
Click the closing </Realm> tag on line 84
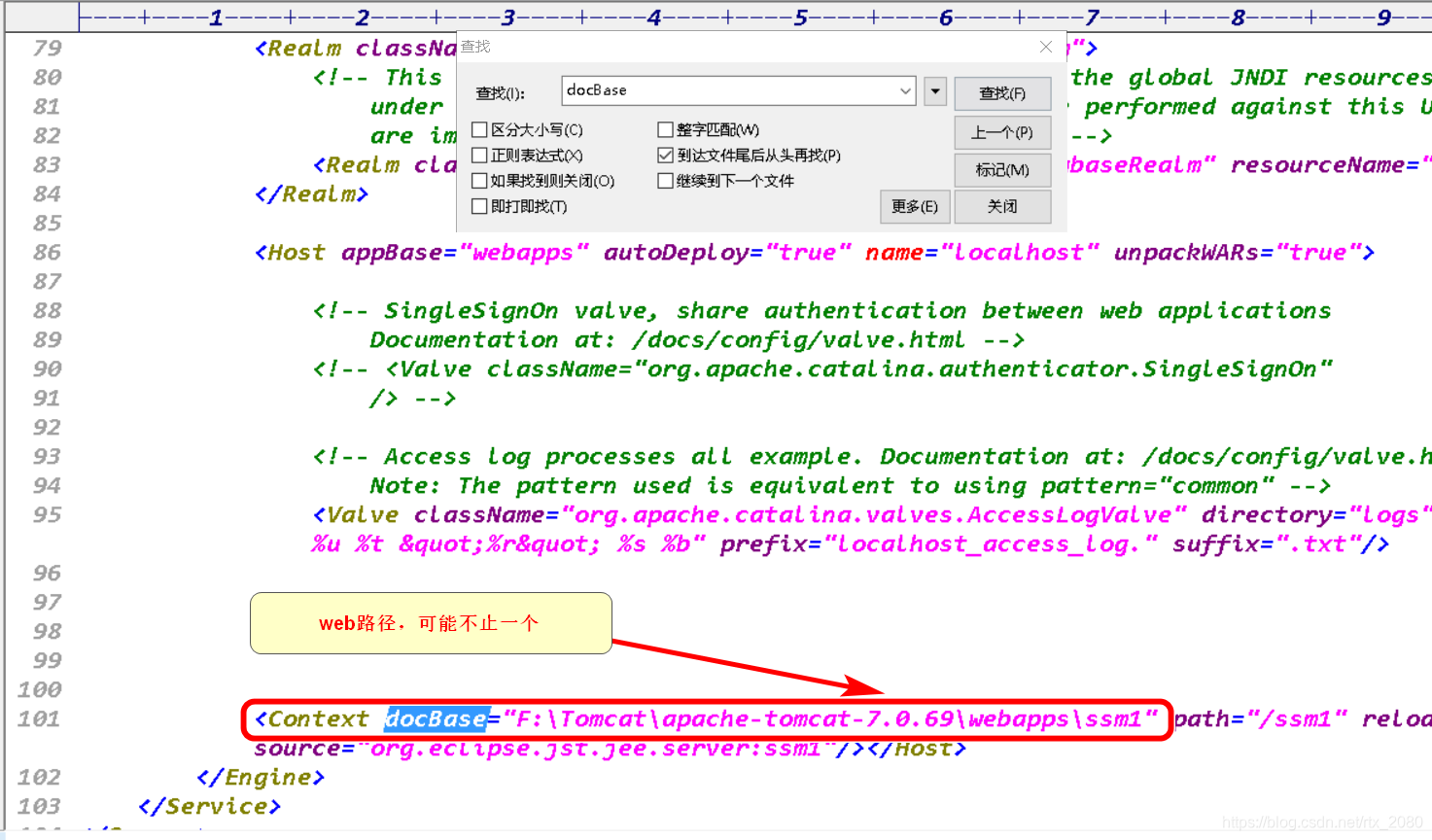(x=311, y=193)
